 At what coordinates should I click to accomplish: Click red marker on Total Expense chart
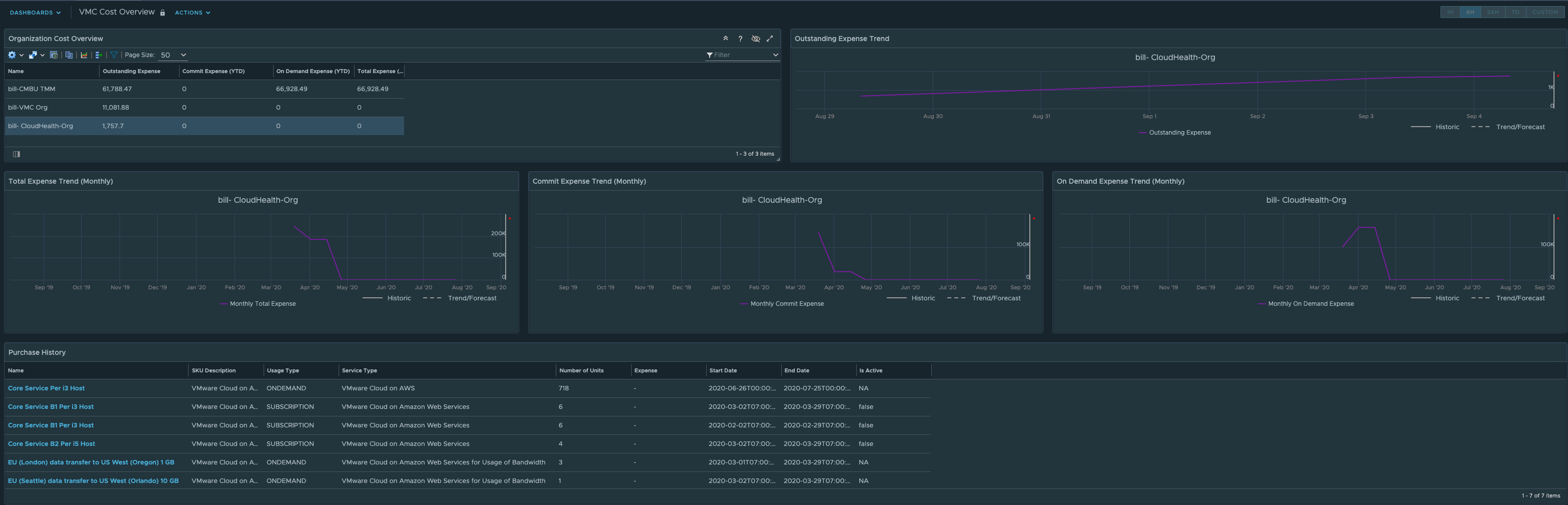click(510, 218)
